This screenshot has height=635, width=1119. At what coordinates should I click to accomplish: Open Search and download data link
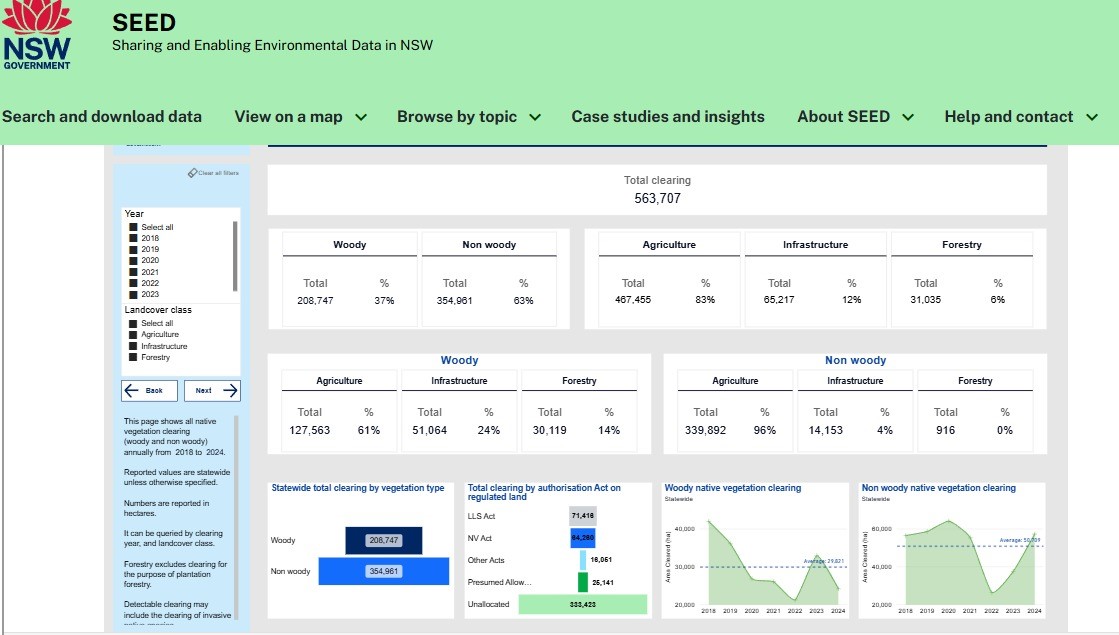(102, 116)
